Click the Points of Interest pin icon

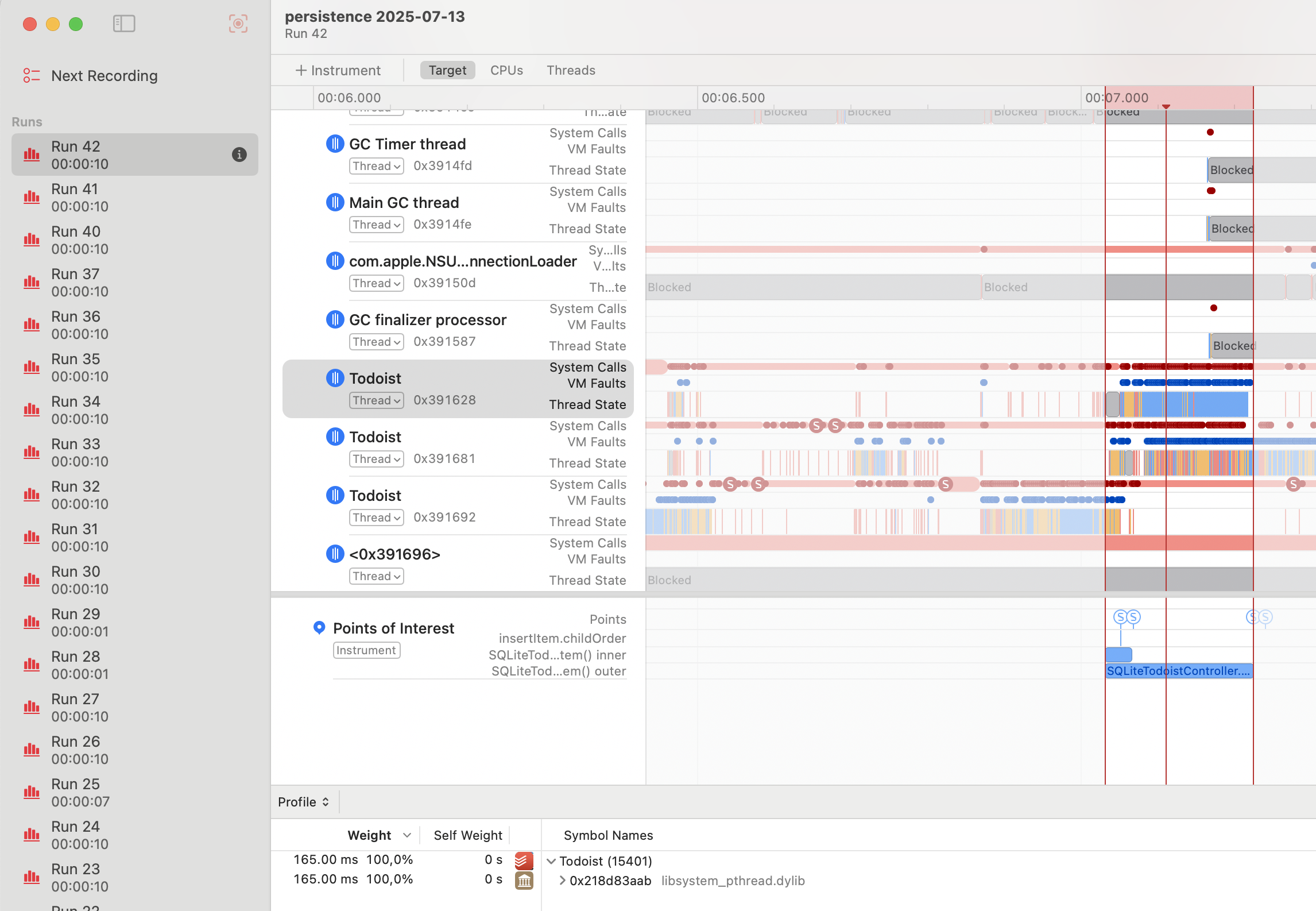coord(319,628)
